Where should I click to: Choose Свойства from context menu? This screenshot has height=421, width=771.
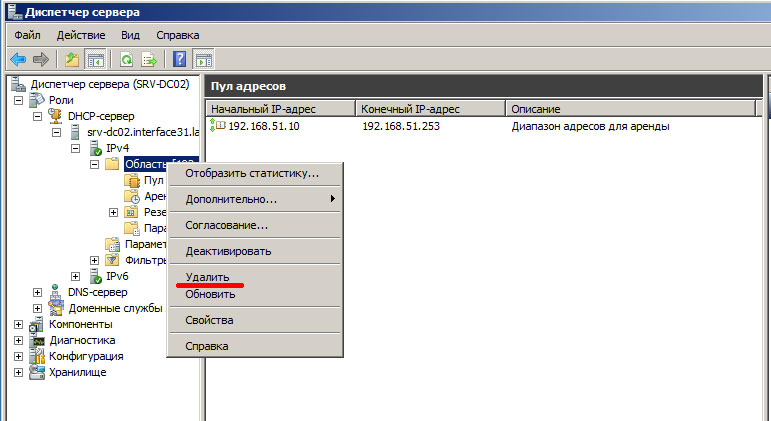(255, 320)
